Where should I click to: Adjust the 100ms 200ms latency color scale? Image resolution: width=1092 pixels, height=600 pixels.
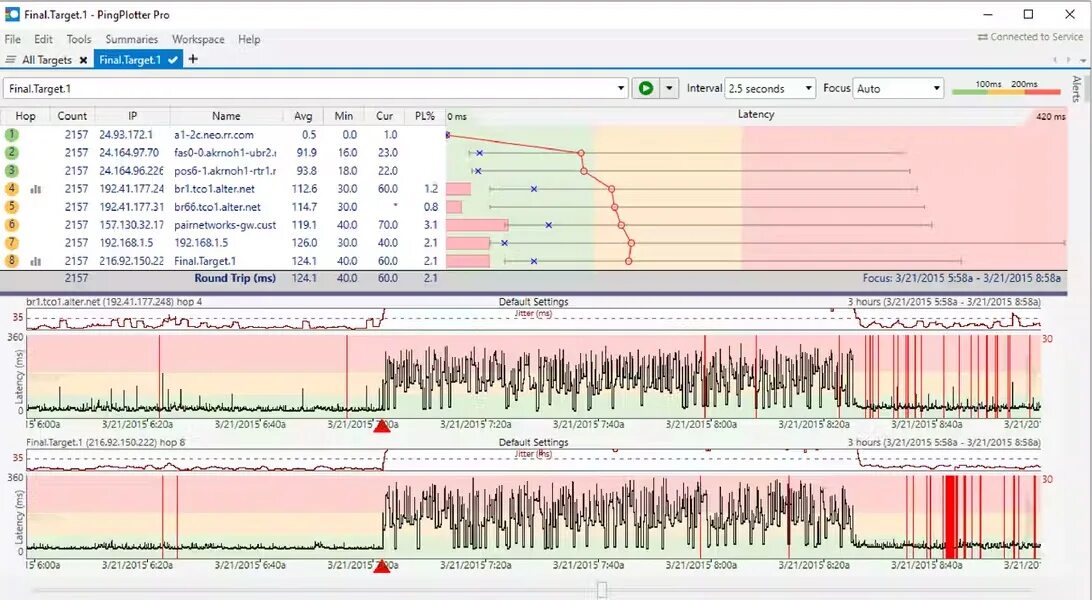(x=1006, y=88)
